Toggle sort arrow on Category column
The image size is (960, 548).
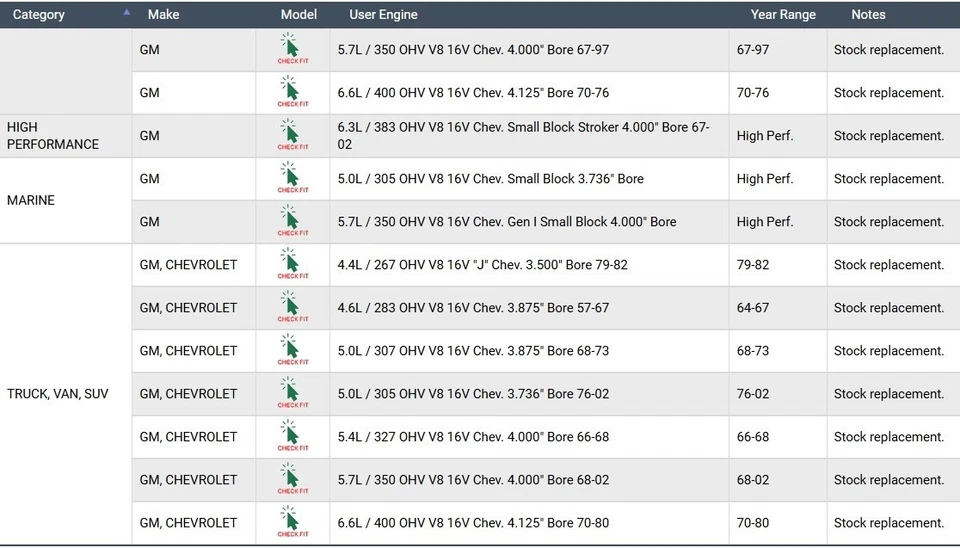pyautogui.click(x=126, y=13)
